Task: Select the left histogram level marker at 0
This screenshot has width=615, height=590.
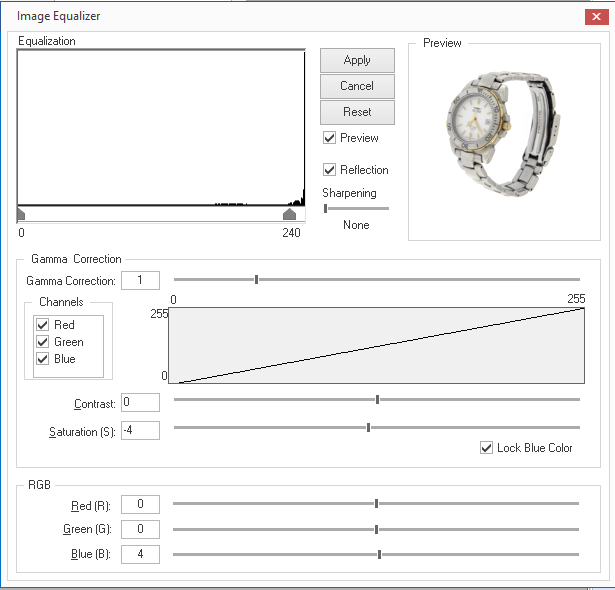Action: [x=21, y=214]
